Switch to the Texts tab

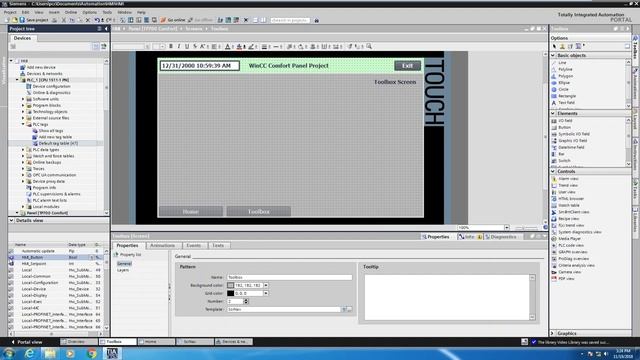point(218,246)
